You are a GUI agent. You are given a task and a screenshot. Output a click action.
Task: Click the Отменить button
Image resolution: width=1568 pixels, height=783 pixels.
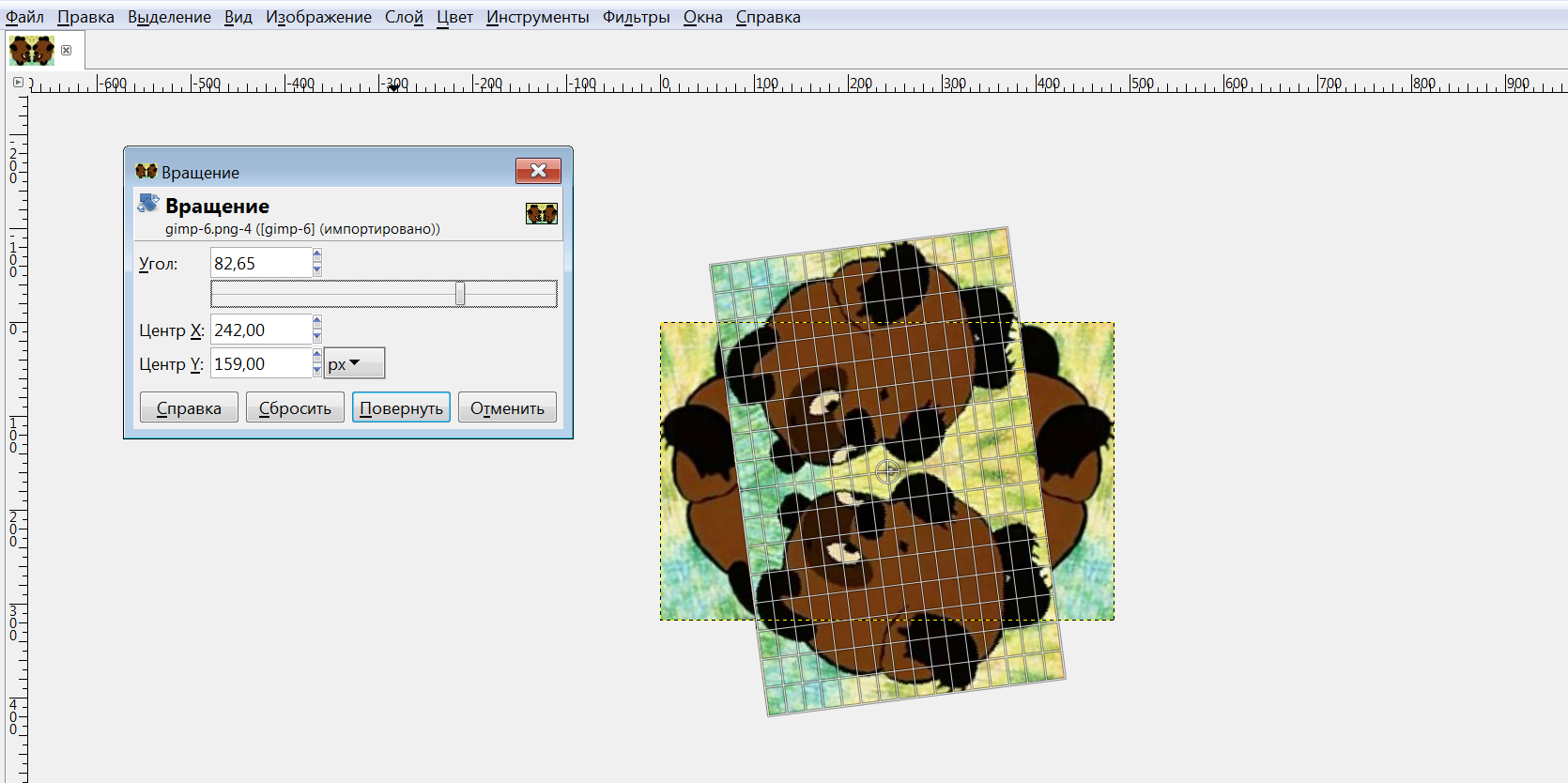tap(507, 408)
